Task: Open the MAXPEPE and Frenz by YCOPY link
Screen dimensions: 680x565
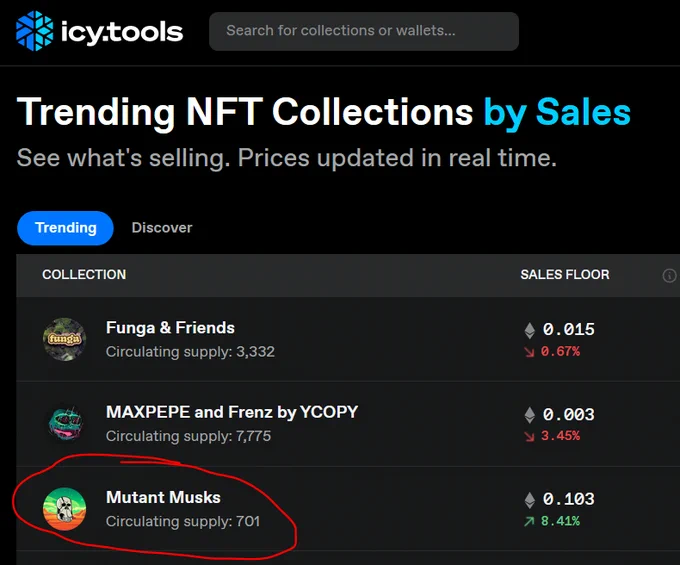Action: pos(232,412)
